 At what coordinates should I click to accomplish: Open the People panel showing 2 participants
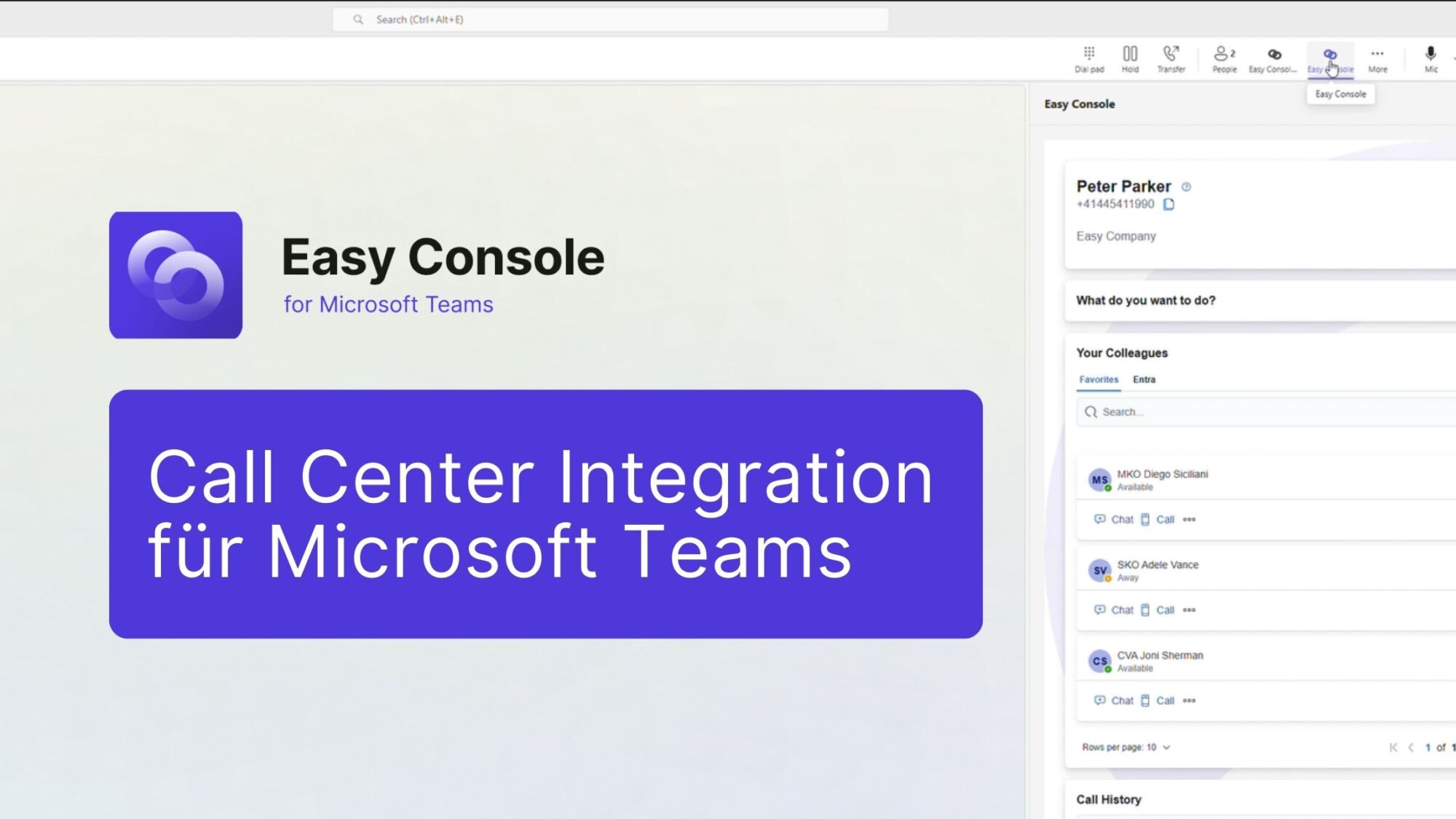click(1222, 58)
